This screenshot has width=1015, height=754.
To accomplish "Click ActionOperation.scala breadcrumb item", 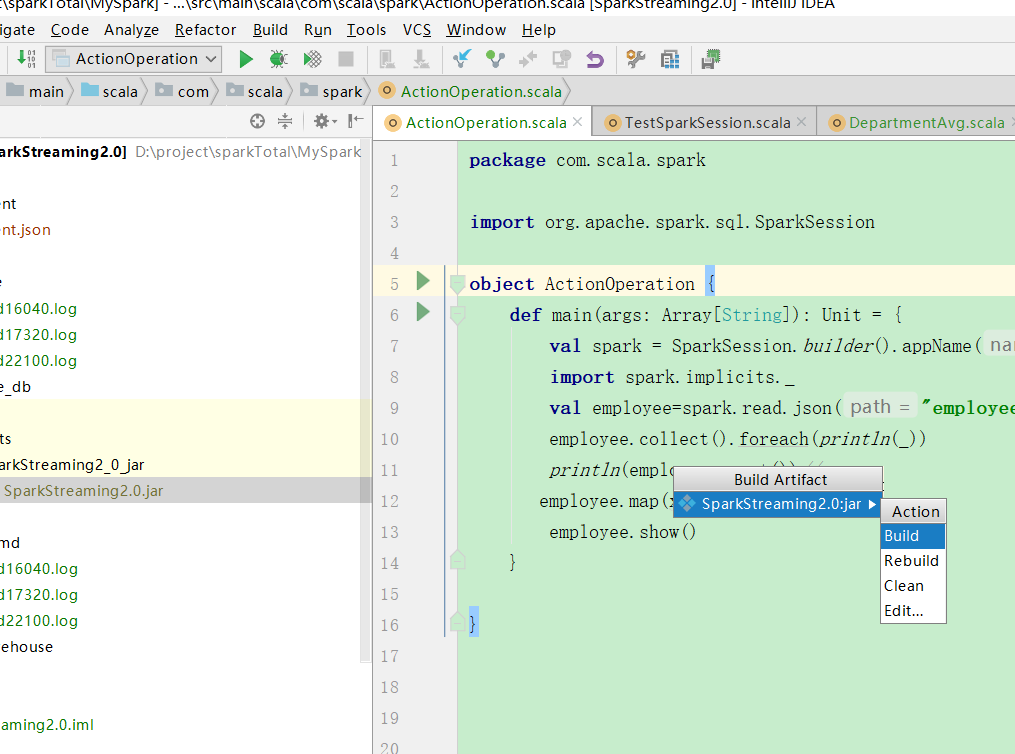I will 471,91.
